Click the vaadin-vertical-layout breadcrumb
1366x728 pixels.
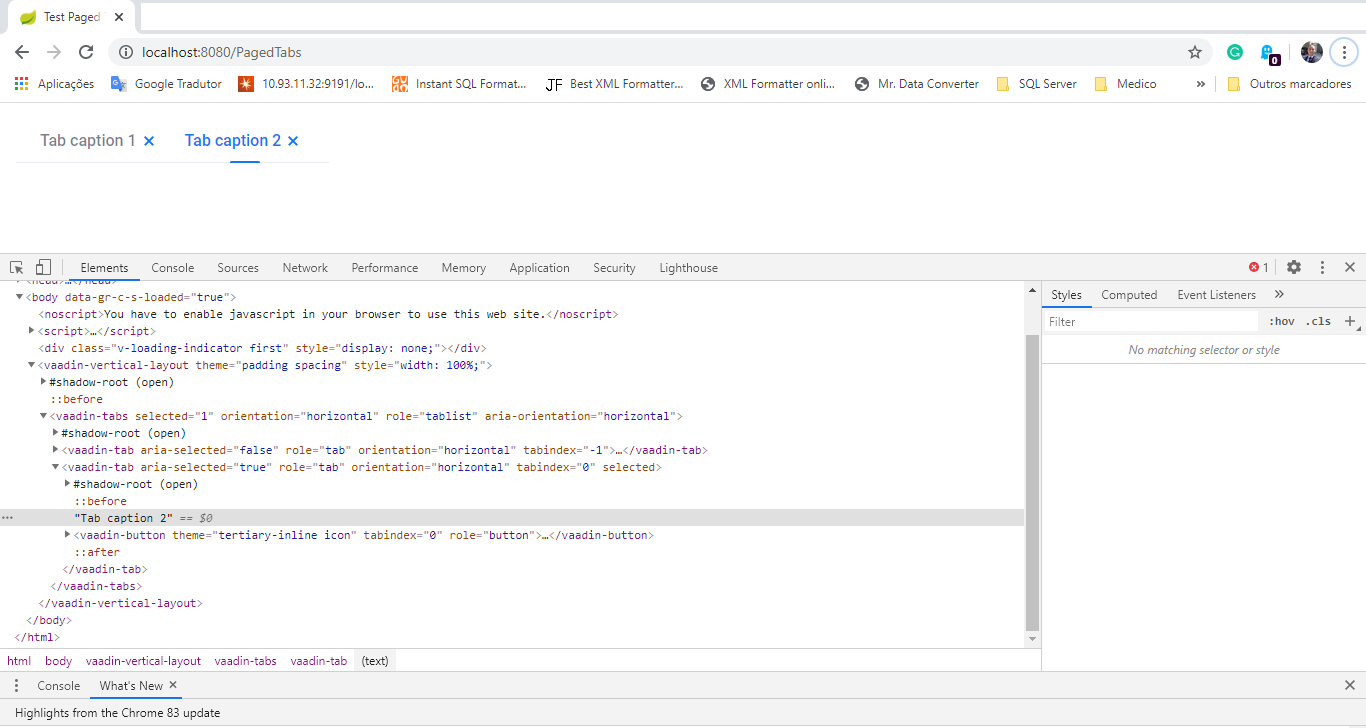[143, 661]
